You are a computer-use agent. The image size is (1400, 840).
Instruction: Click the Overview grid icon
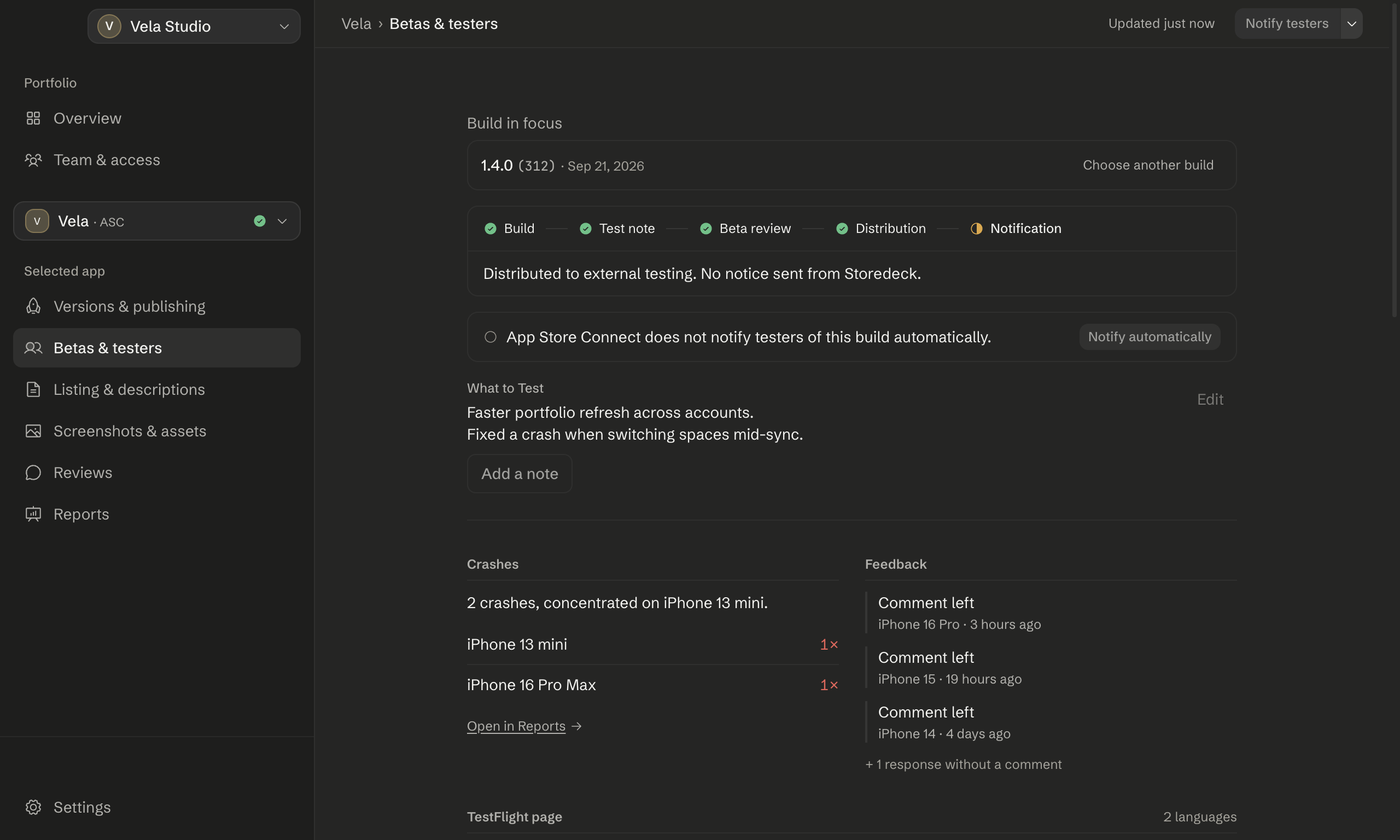click(x=33, y=118)
